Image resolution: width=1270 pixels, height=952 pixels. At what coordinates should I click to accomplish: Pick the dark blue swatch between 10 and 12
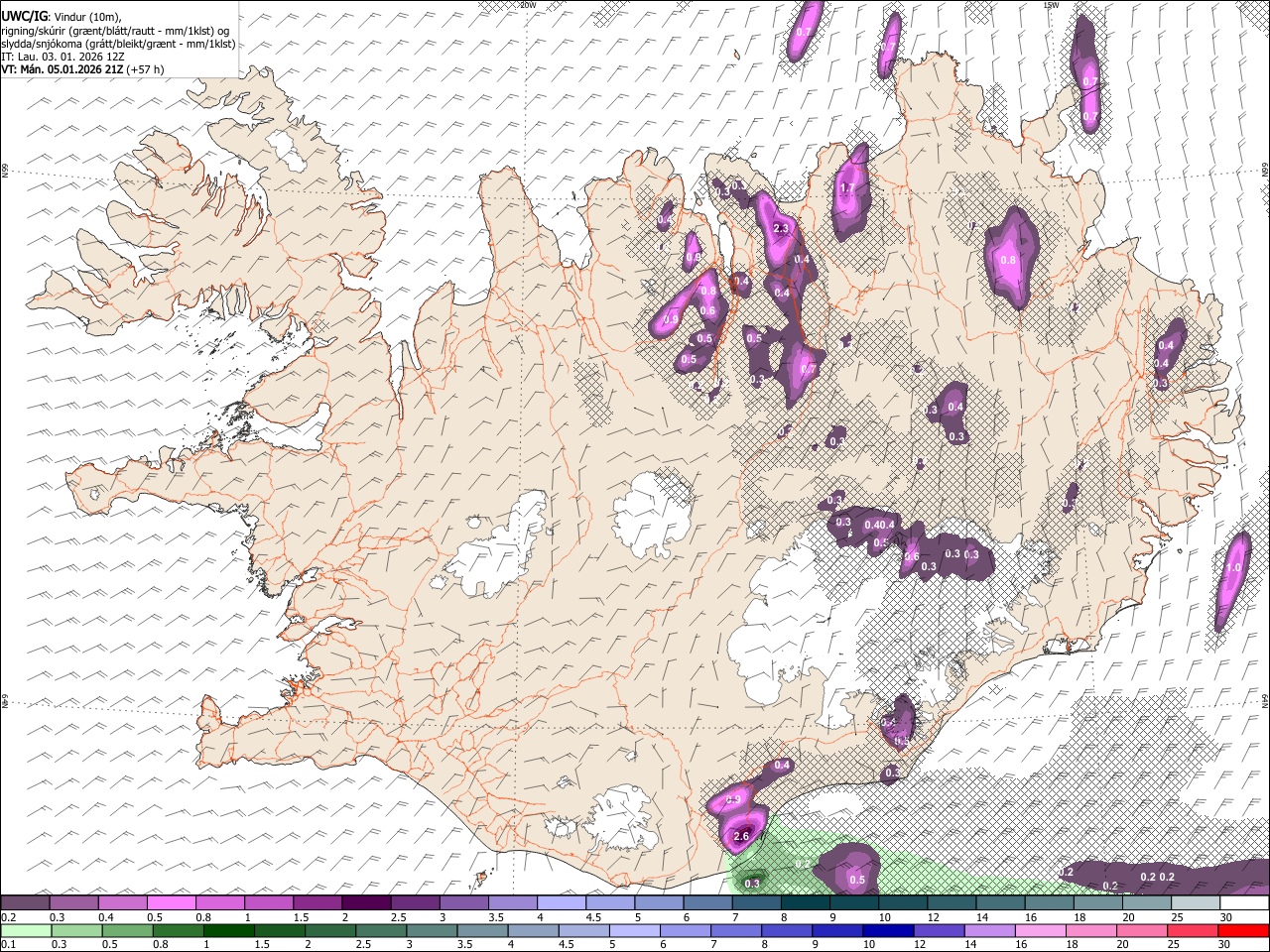point(889,931)
